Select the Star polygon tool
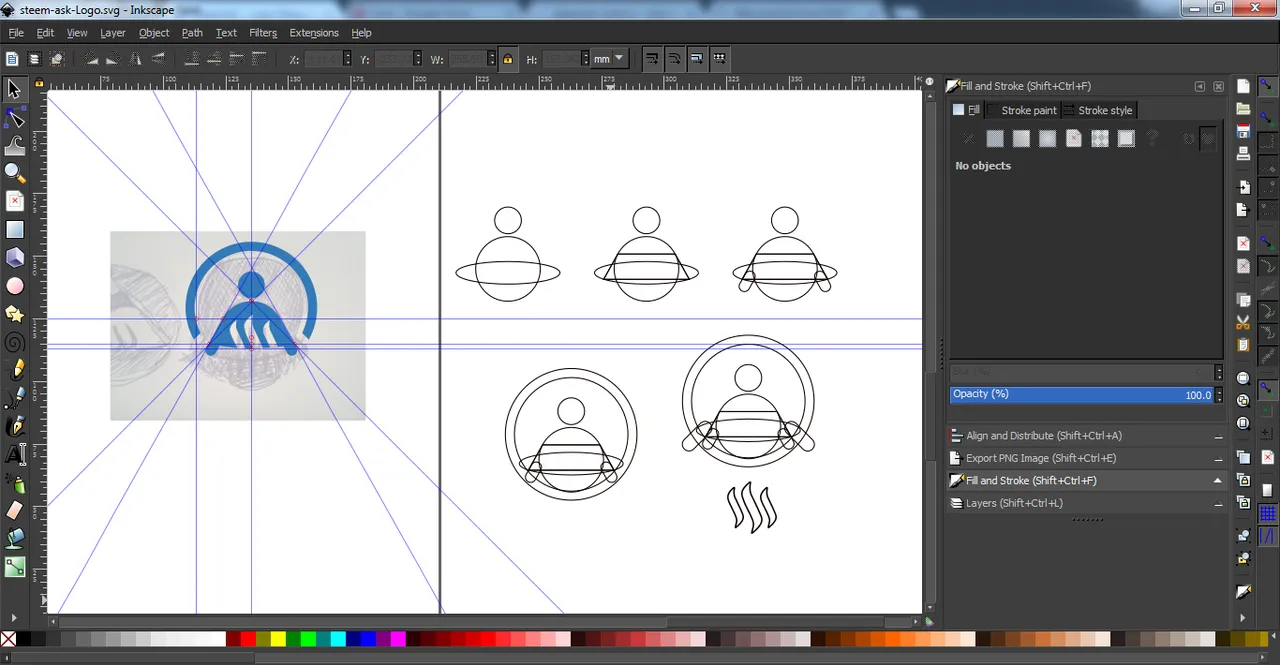Screen dimensions: 1280x665 point(14,314)
